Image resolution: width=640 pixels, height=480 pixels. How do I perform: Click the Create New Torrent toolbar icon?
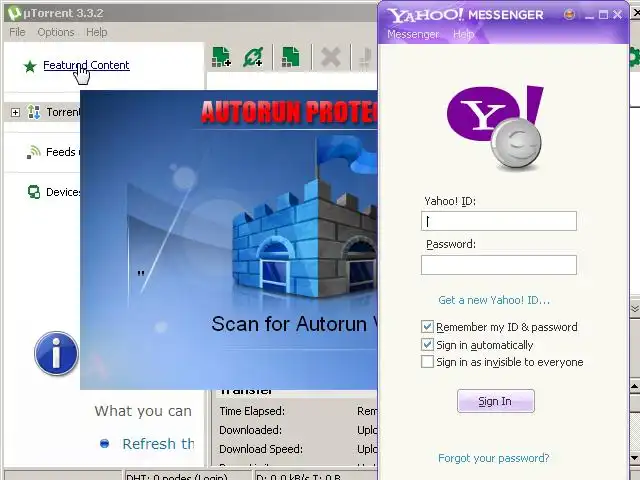[x=290, y=57]
